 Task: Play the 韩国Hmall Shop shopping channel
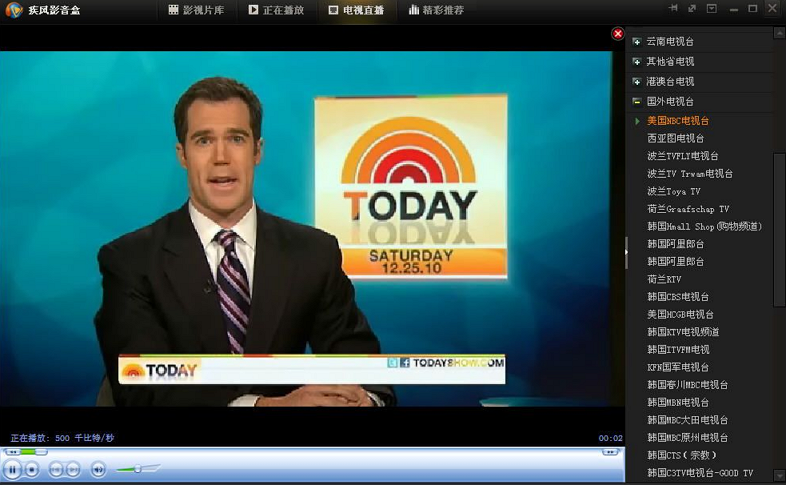[704, 226]
